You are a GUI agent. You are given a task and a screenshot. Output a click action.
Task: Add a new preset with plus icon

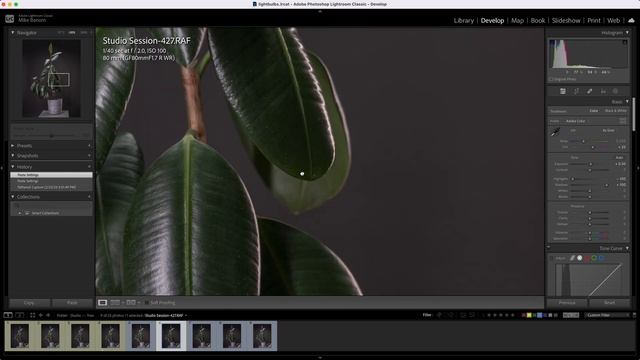(x=89, y=146)
